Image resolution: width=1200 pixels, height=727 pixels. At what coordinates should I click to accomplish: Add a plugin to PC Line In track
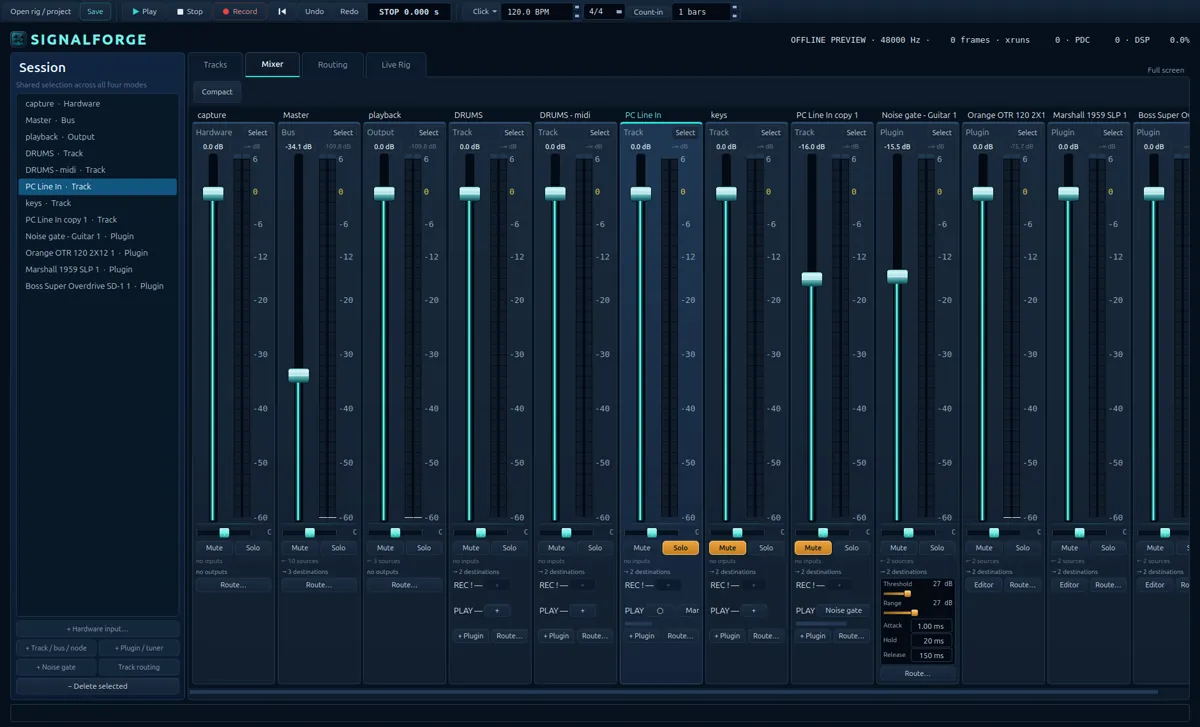point(643,636)
